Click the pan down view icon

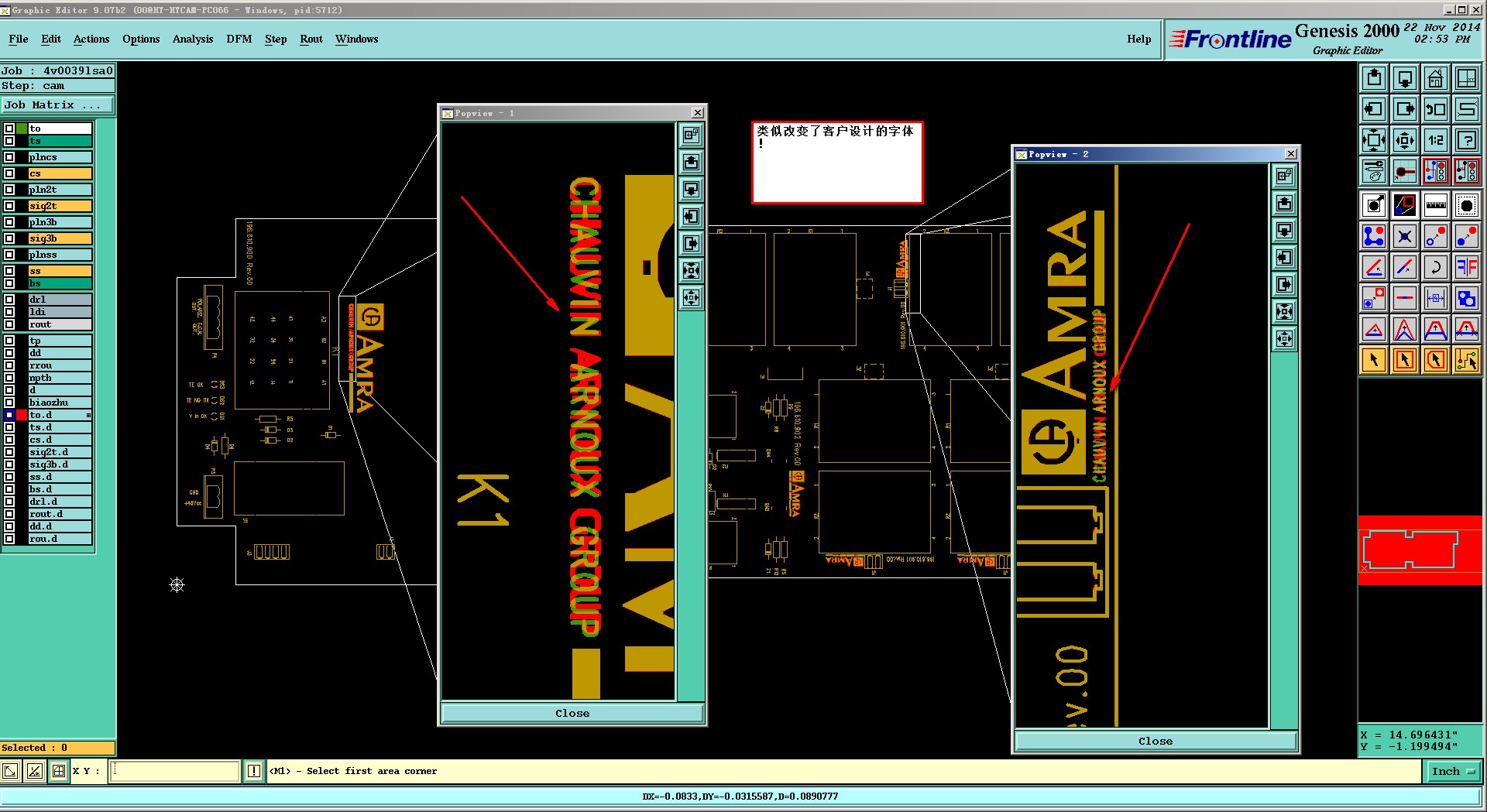tap(1405, 78)
